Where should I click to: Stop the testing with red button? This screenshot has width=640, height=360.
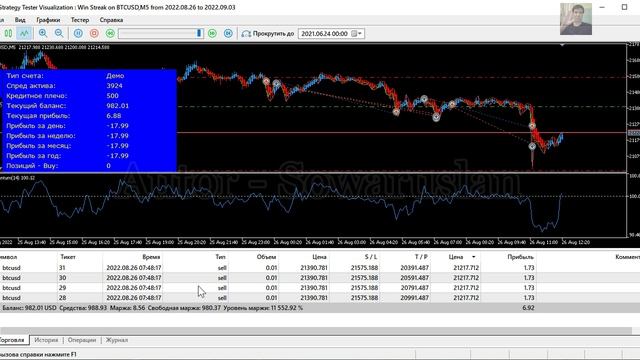click(94, 33)
